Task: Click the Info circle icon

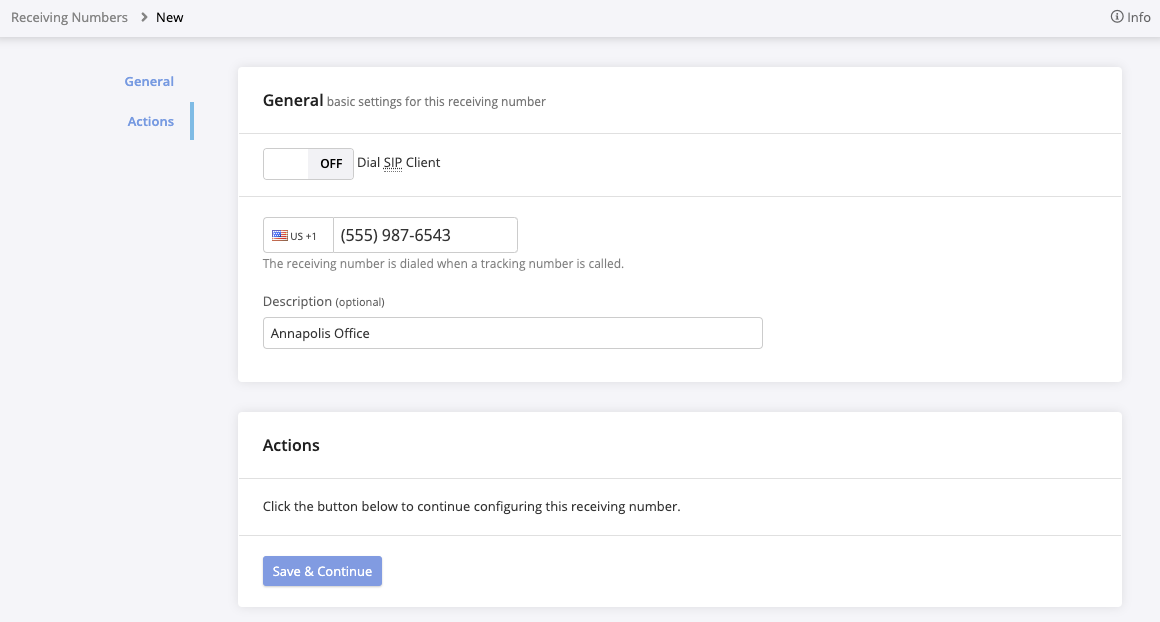Action: coord(1117,17)
